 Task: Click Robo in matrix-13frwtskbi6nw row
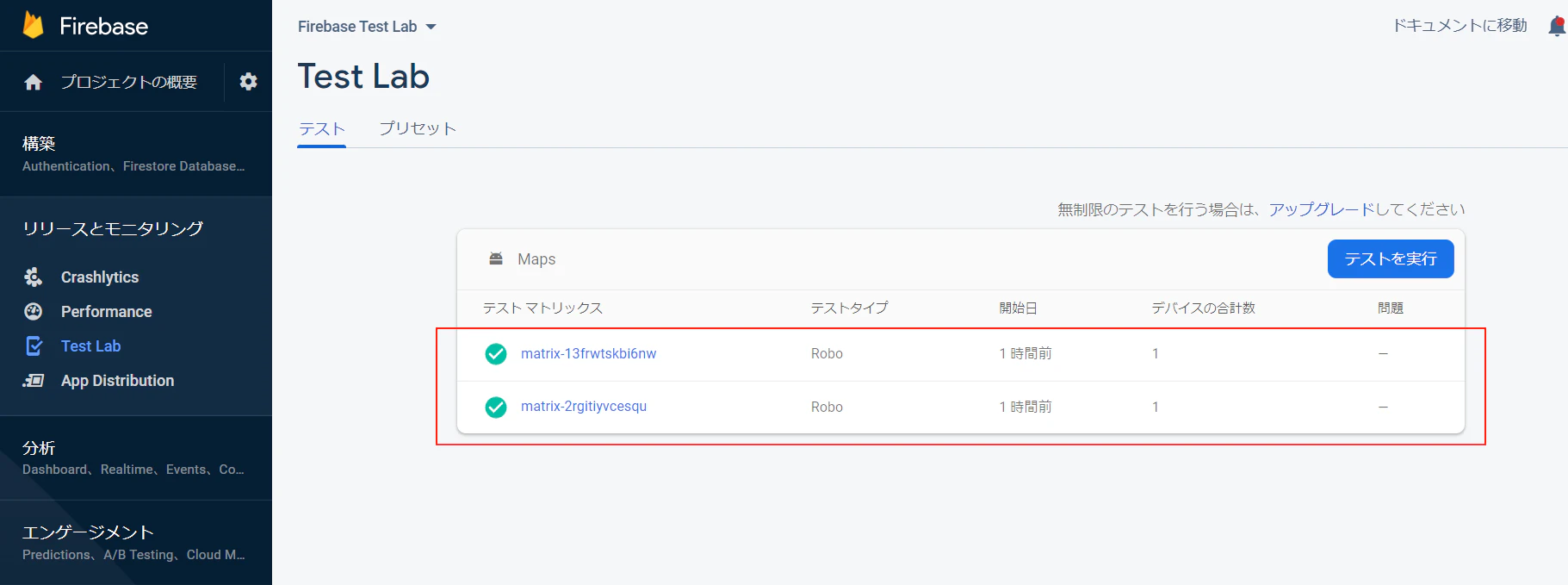pyautogui.click(x=827, y=353)
